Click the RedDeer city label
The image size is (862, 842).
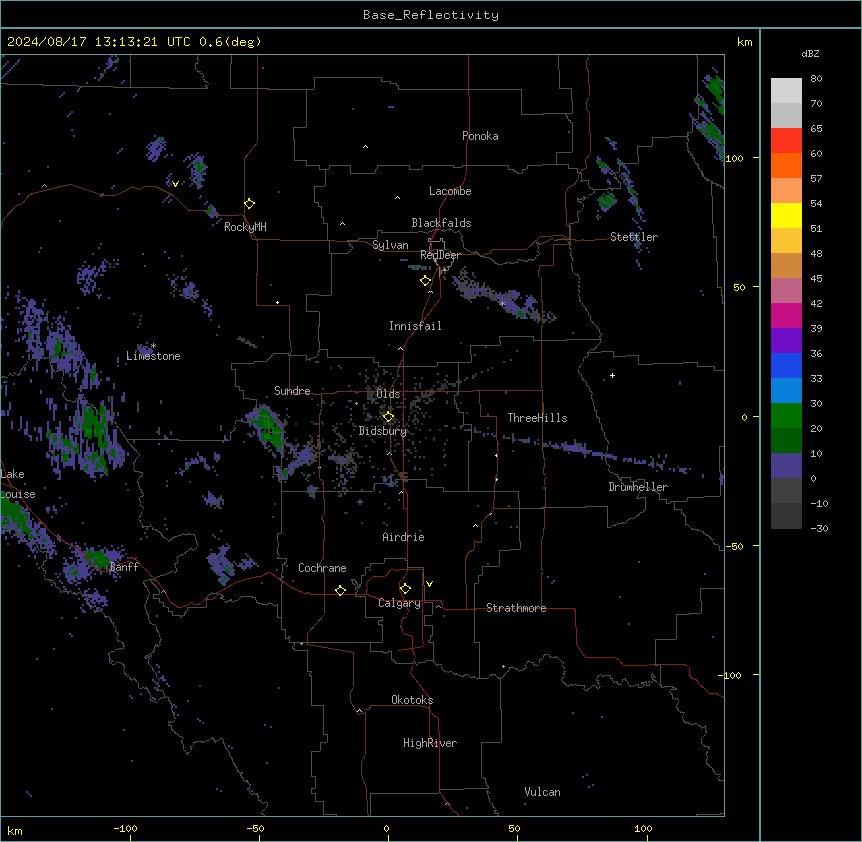440,255
